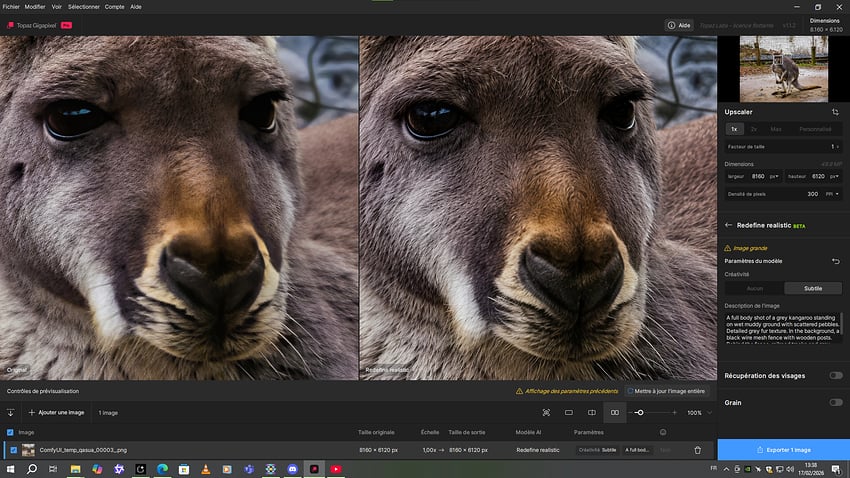Open the Fichier menu
Image resolution: width=850 pixels, height=478 pixels.
pos(11,6)
